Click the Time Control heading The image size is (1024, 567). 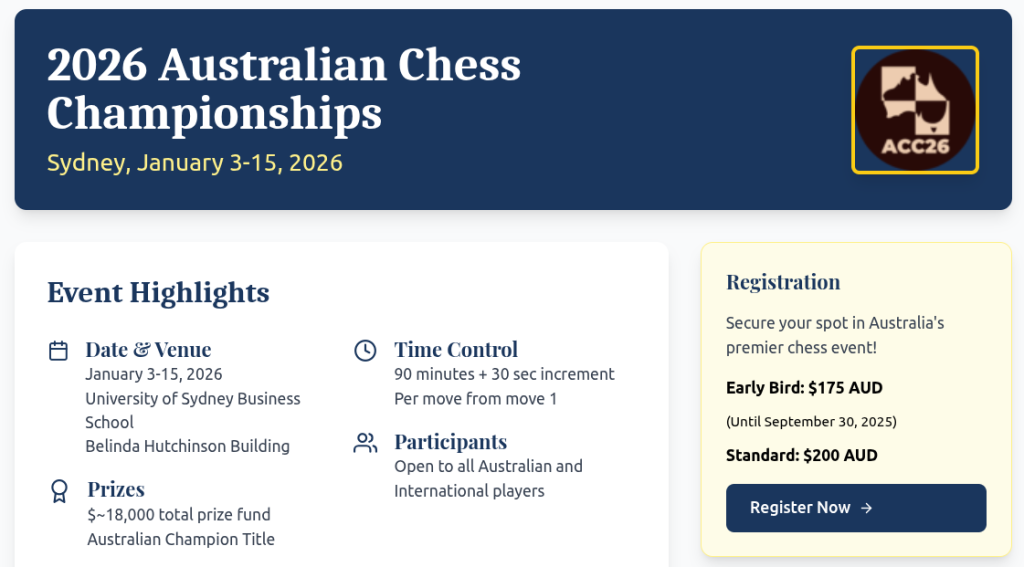coord(456,349)
